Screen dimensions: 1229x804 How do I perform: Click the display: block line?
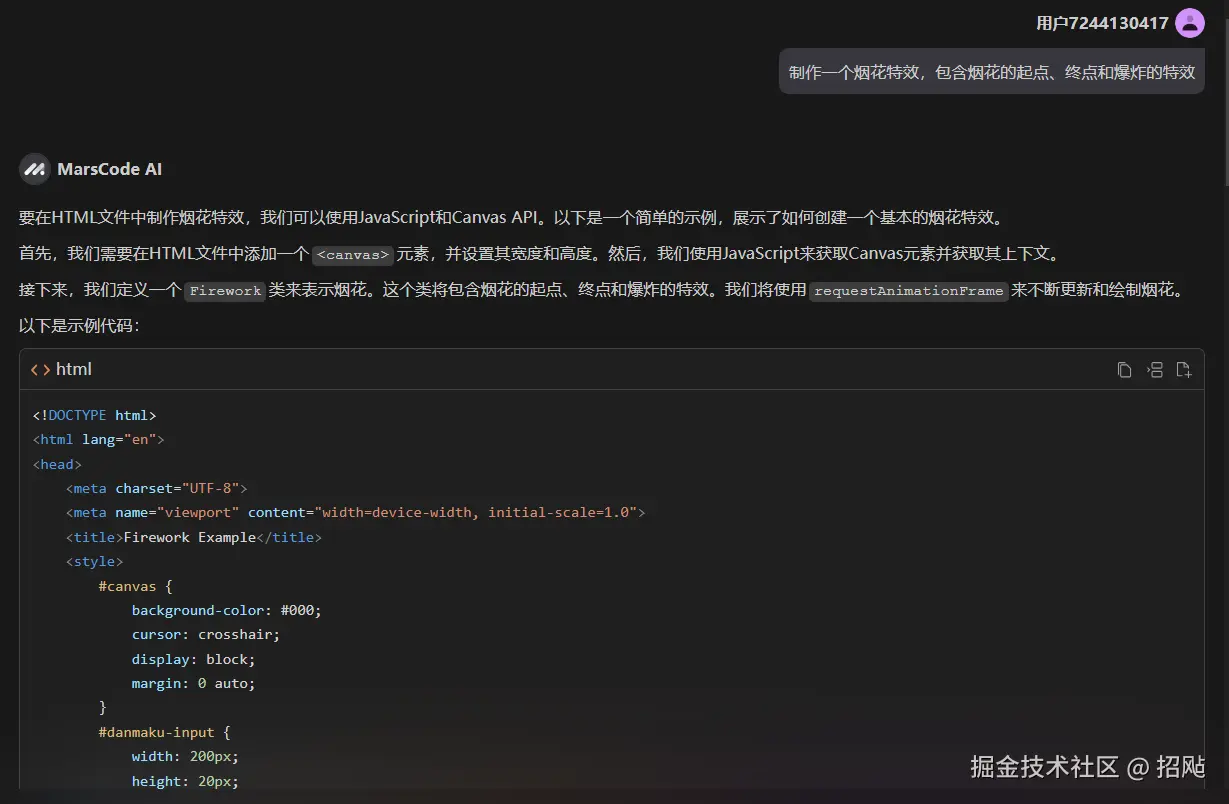[194, 659]
